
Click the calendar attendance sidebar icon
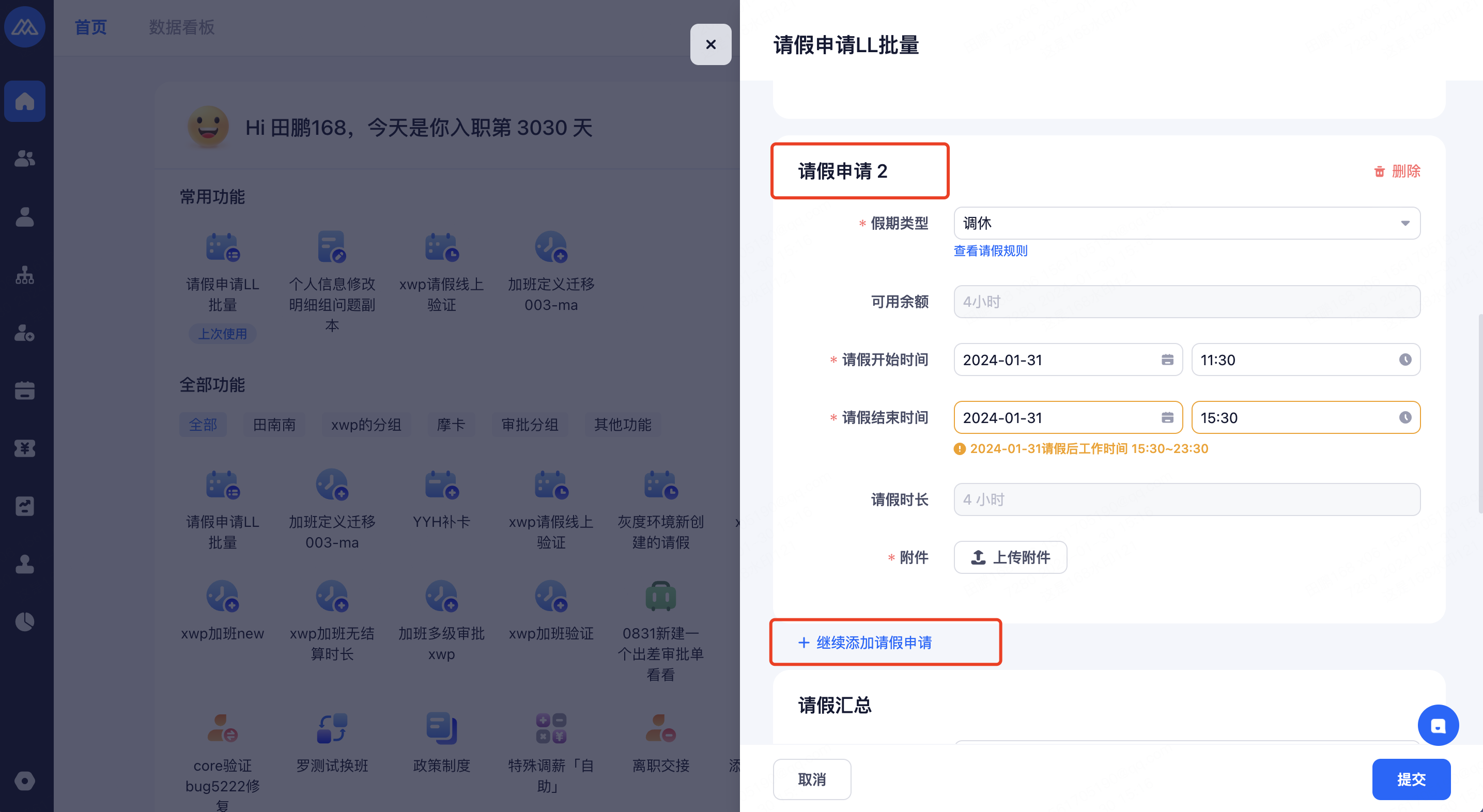pos(24,391)
